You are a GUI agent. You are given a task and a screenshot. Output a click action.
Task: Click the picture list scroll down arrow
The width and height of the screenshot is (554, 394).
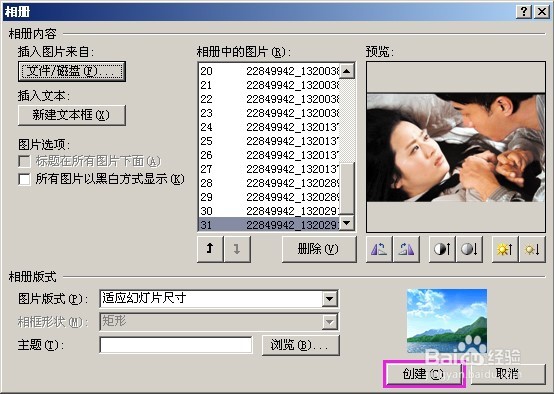tap(347, 223)
